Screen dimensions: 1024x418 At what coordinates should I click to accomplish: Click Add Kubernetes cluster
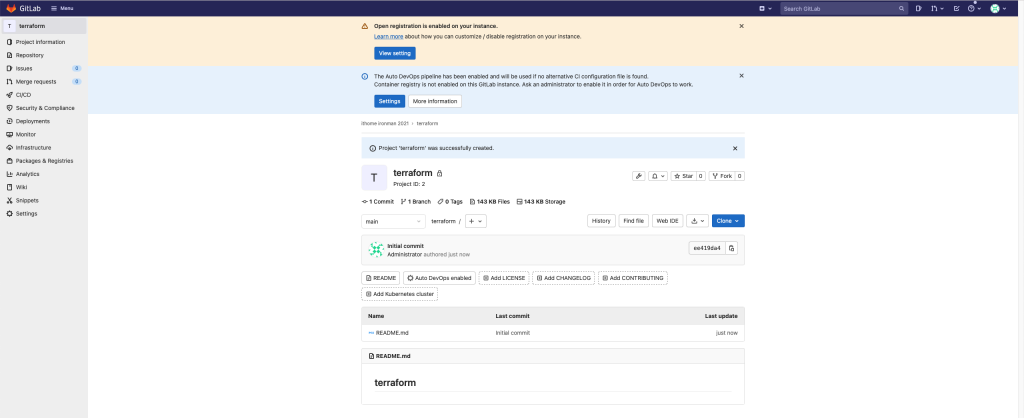tap(399, 295)
